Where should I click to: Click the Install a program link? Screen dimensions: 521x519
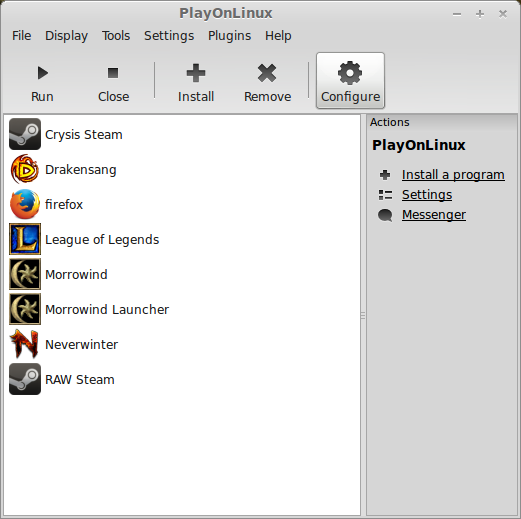(453, 175)
